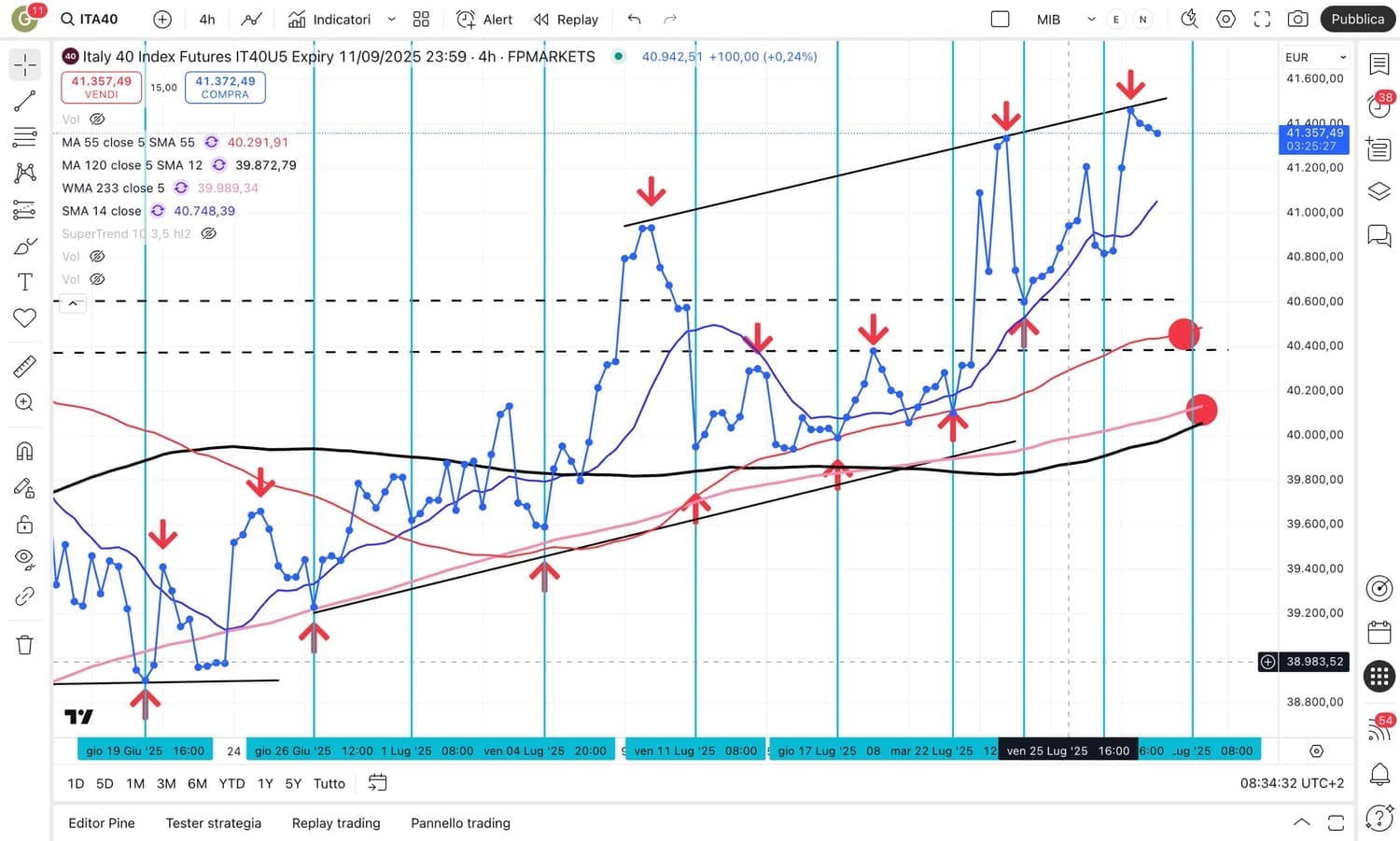Select the ruler measure tool
1400x841 pixels.
point(25,366)
